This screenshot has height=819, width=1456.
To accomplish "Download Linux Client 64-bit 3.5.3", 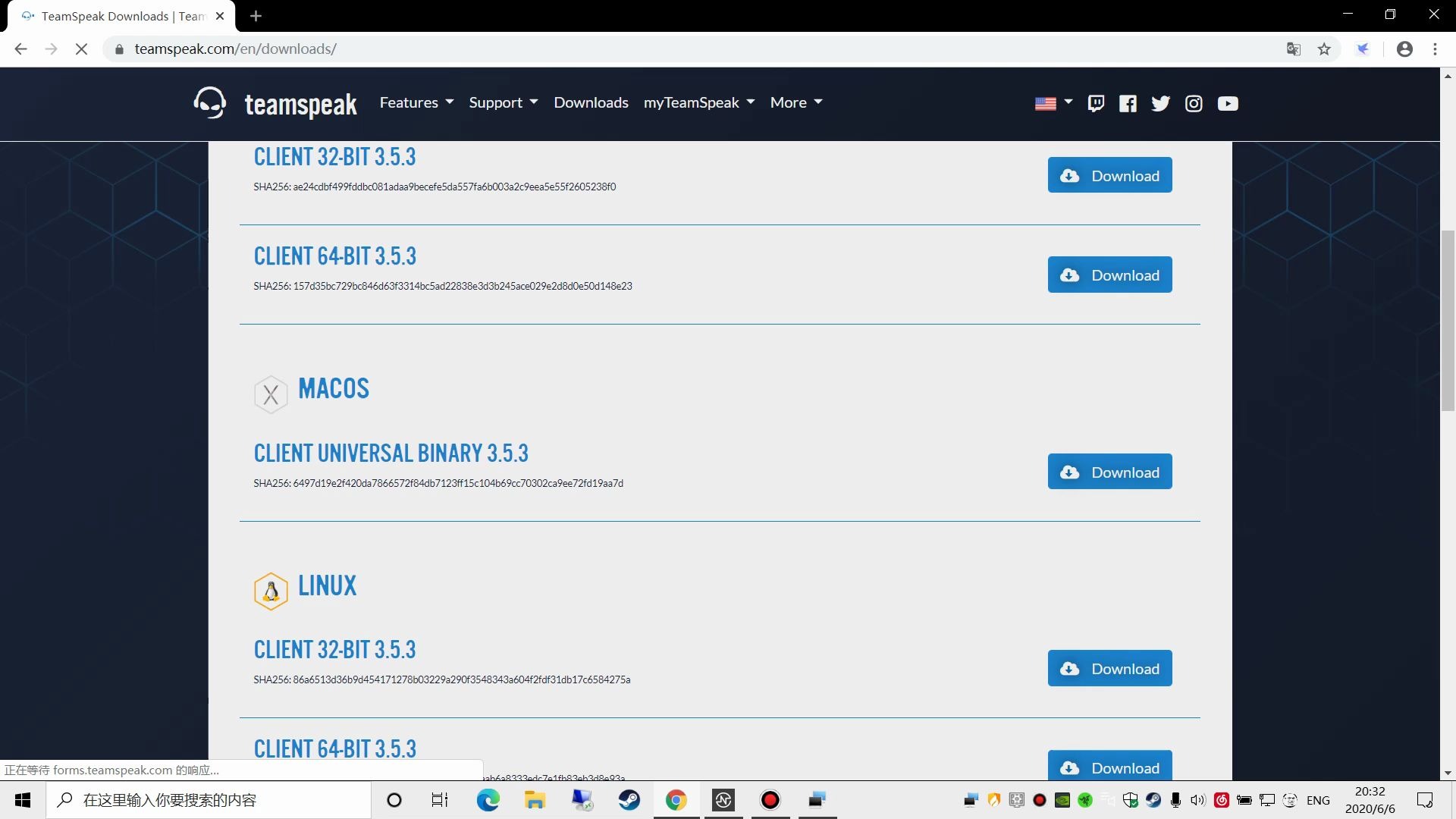I will pyautogui.click(x=1109, y=766).
